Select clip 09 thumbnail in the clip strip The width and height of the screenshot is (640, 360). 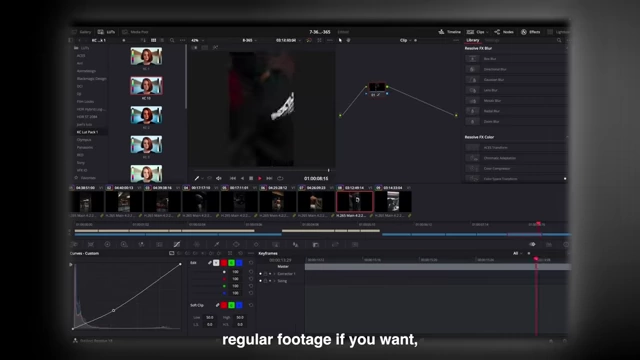click(x=393, y=202)
